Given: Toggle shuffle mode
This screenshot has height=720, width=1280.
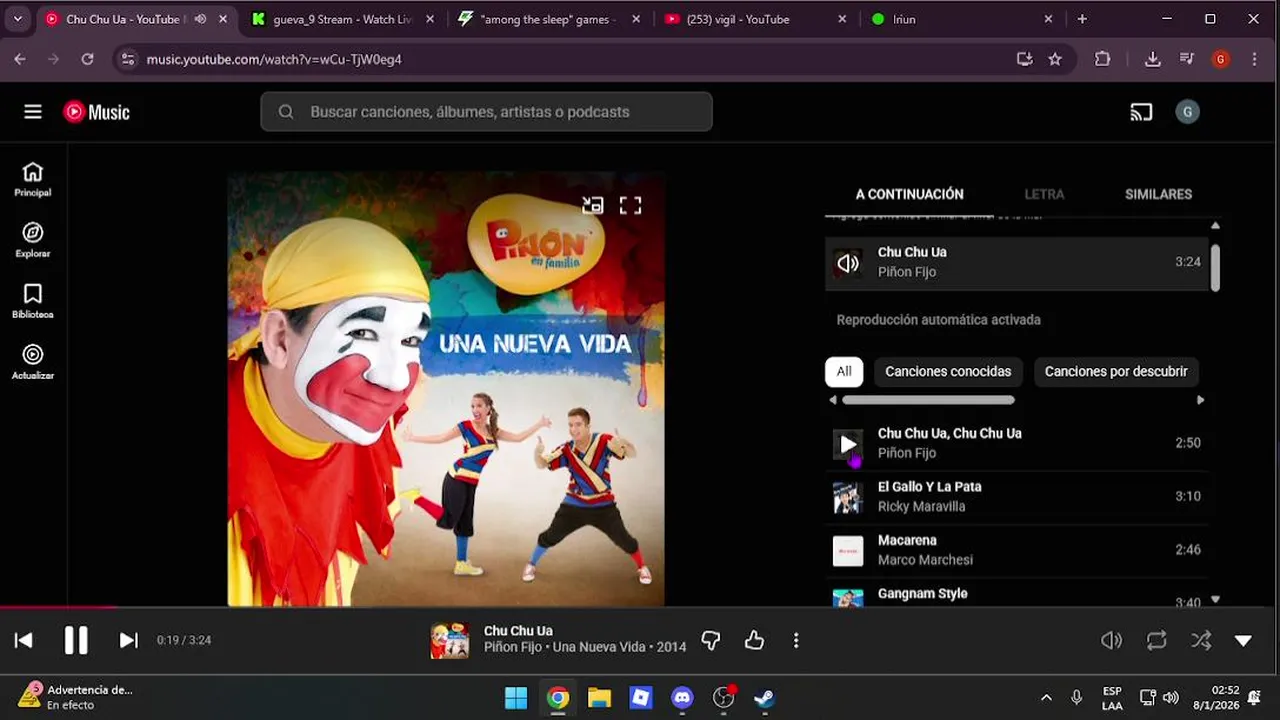Looking at the screenshot, I should (x=1201, y=641).
